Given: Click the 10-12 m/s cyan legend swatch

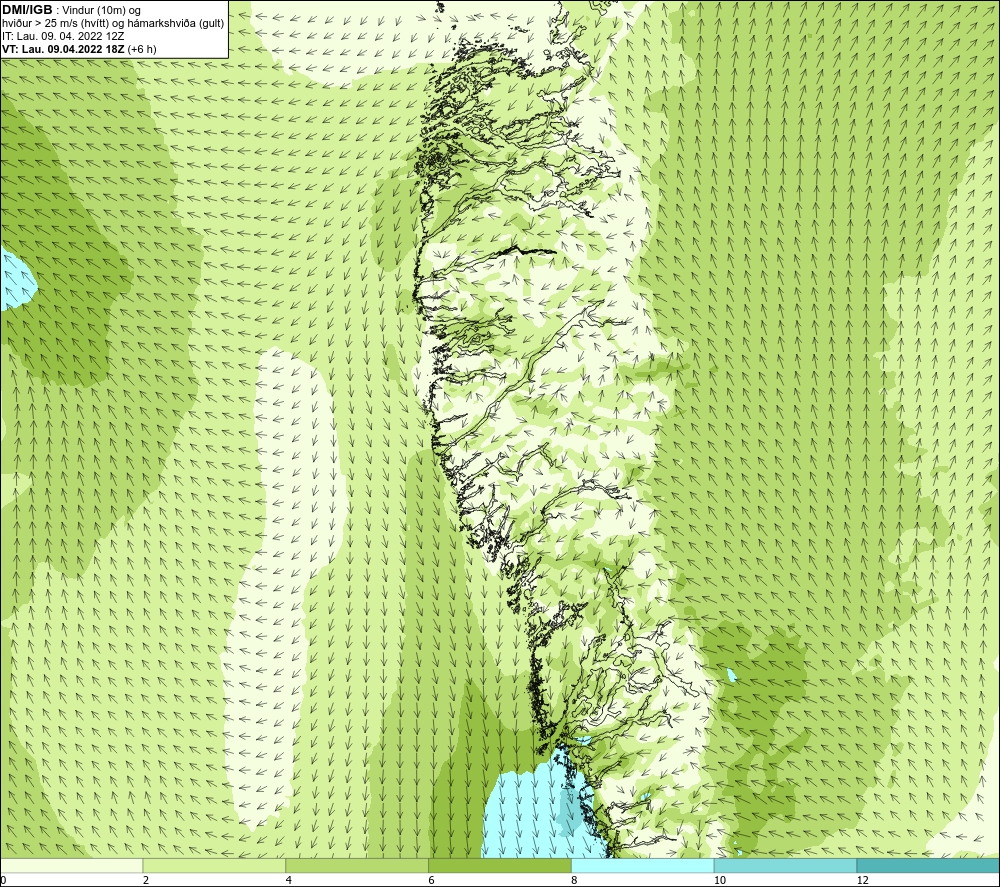Looking at the screenshot, I should tap(786, 865).
